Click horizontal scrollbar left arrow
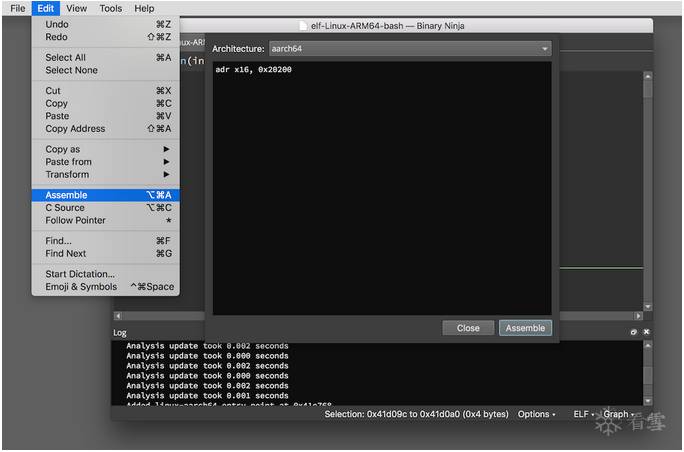 click(118, 315)
